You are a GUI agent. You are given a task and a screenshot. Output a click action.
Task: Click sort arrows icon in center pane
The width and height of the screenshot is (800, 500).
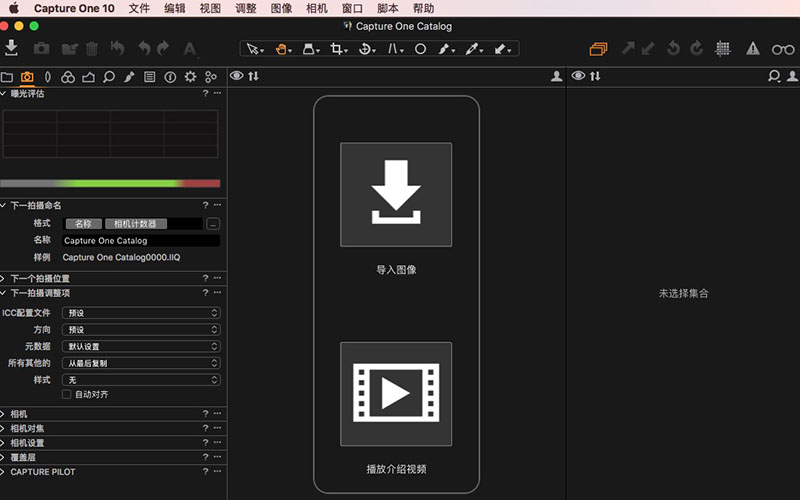(x=254, y=76)
